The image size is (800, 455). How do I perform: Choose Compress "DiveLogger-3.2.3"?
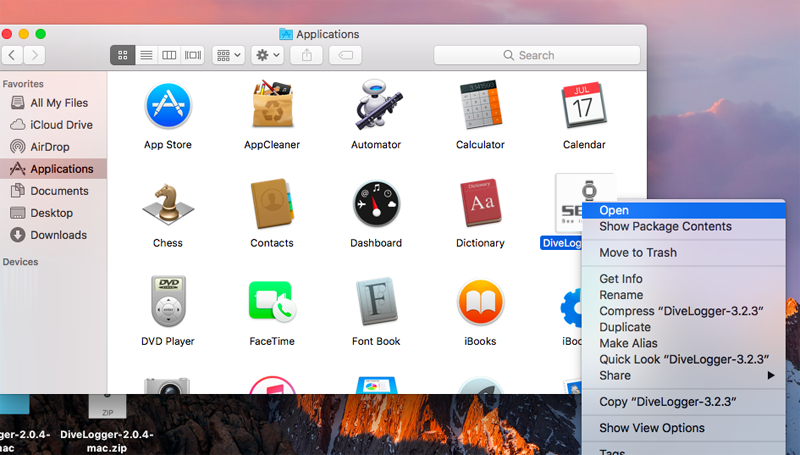point(684,311)
